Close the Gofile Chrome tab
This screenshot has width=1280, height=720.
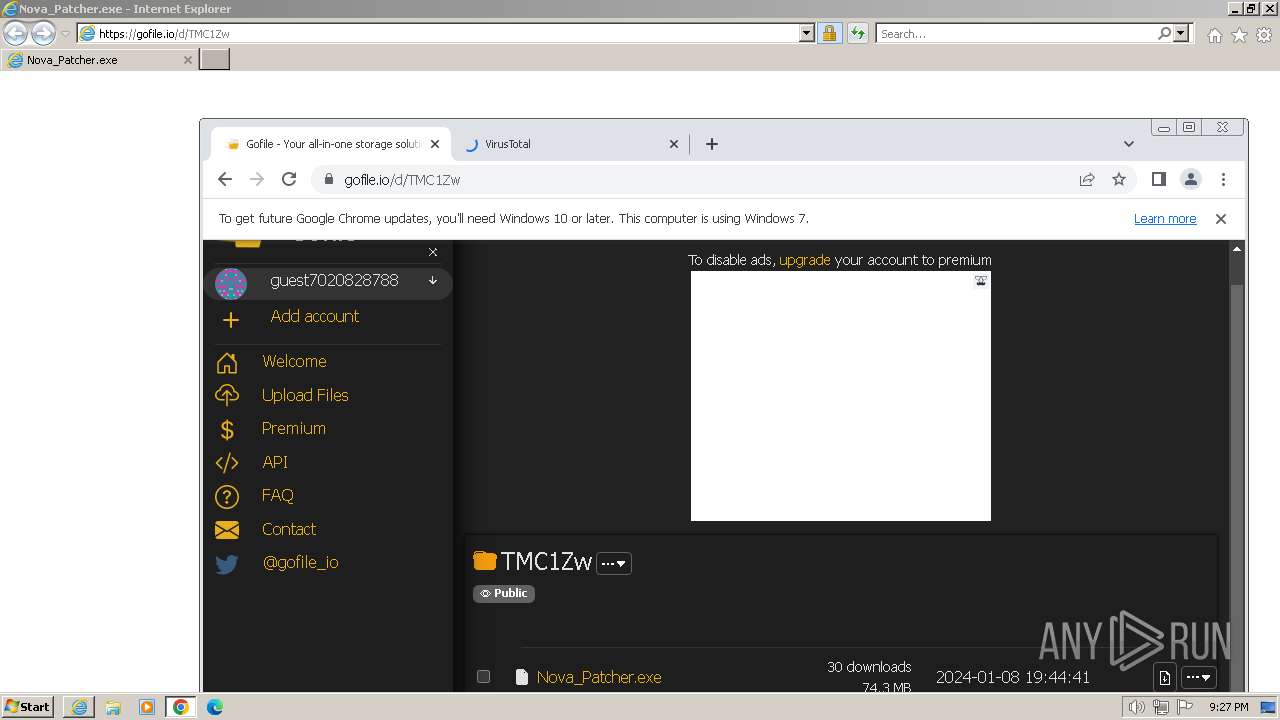point(435,144)
